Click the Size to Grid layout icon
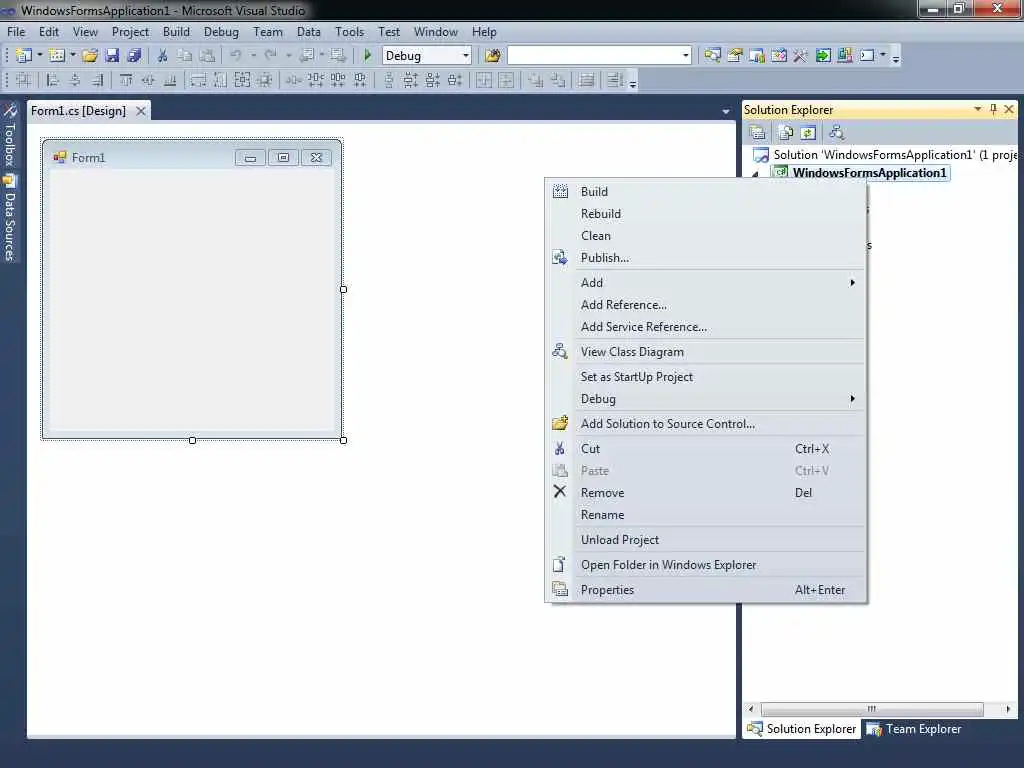 pyautogui.click(x=264, y=80)
